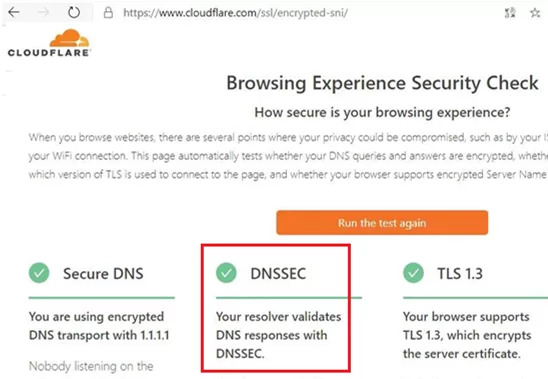
Task: Click the DNSSEC heading text
Action: [278, 273]
